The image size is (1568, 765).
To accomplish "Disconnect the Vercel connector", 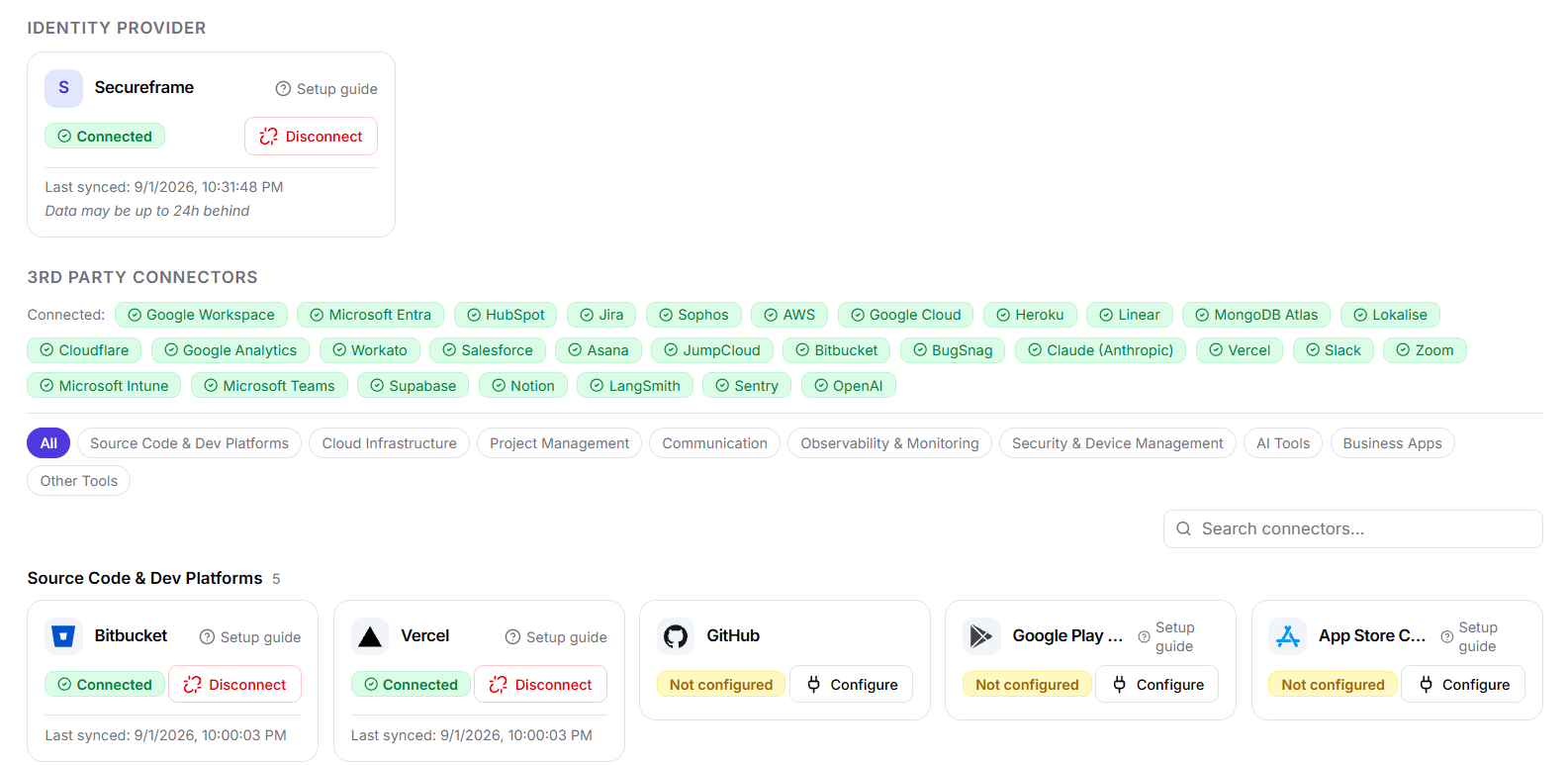I will (540, 685).
